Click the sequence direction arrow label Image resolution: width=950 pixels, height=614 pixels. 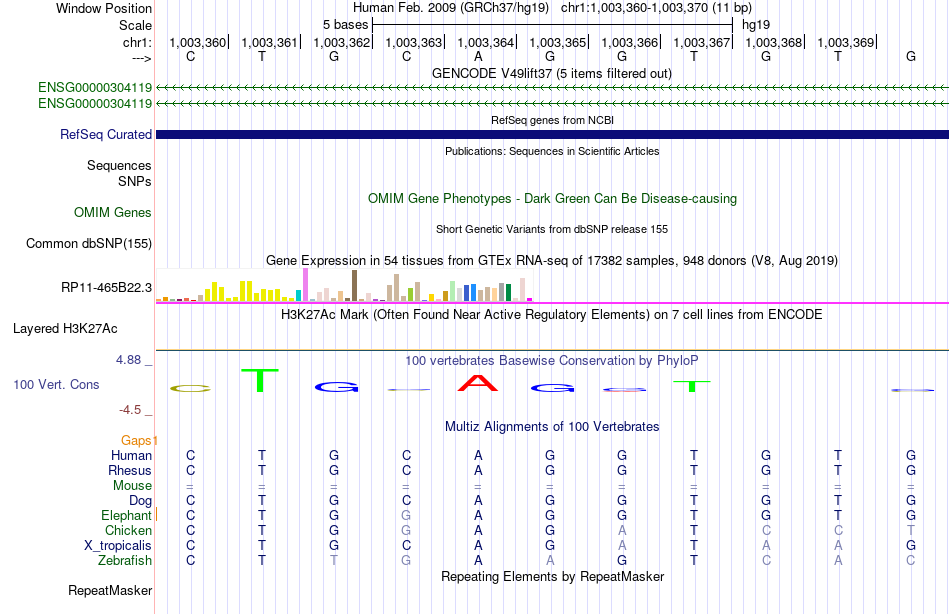pyautogui.click(x=142, y=58)
